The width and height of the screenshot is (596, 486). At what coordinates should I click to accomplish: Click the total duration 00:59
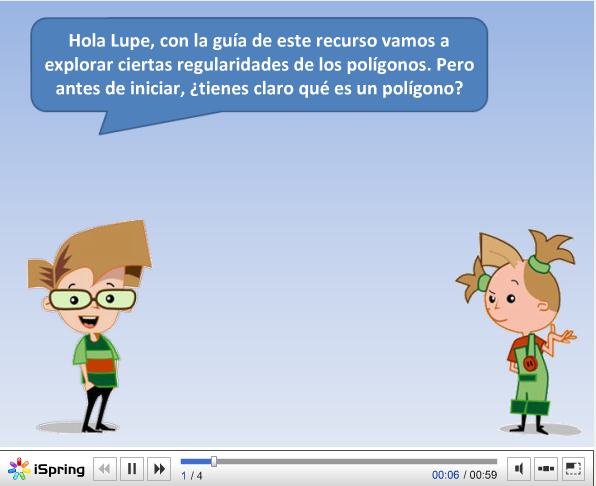click(x=483, y=475)
